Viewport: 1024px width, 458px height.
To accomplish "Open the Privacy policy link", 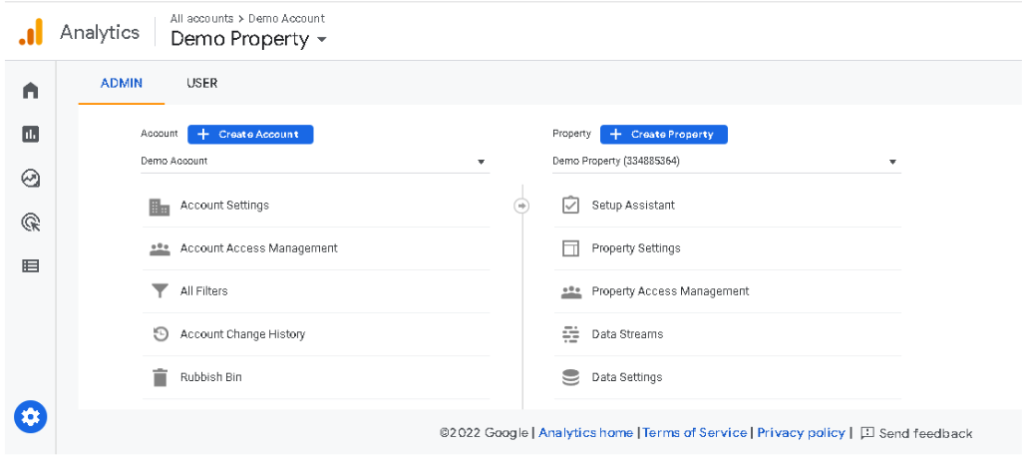I will click(800, 433).
